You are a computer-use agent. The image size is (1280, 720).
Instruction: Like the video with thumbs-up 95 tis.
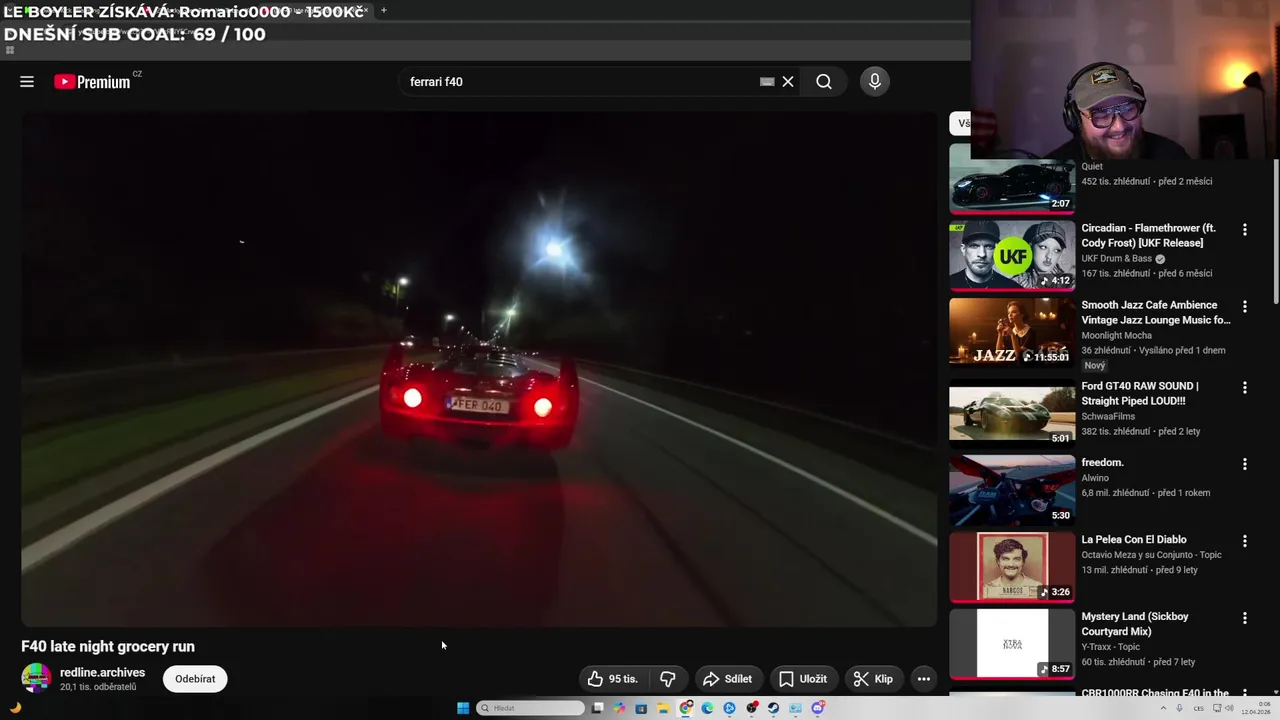pyautogui.click(x=612, y=679)
